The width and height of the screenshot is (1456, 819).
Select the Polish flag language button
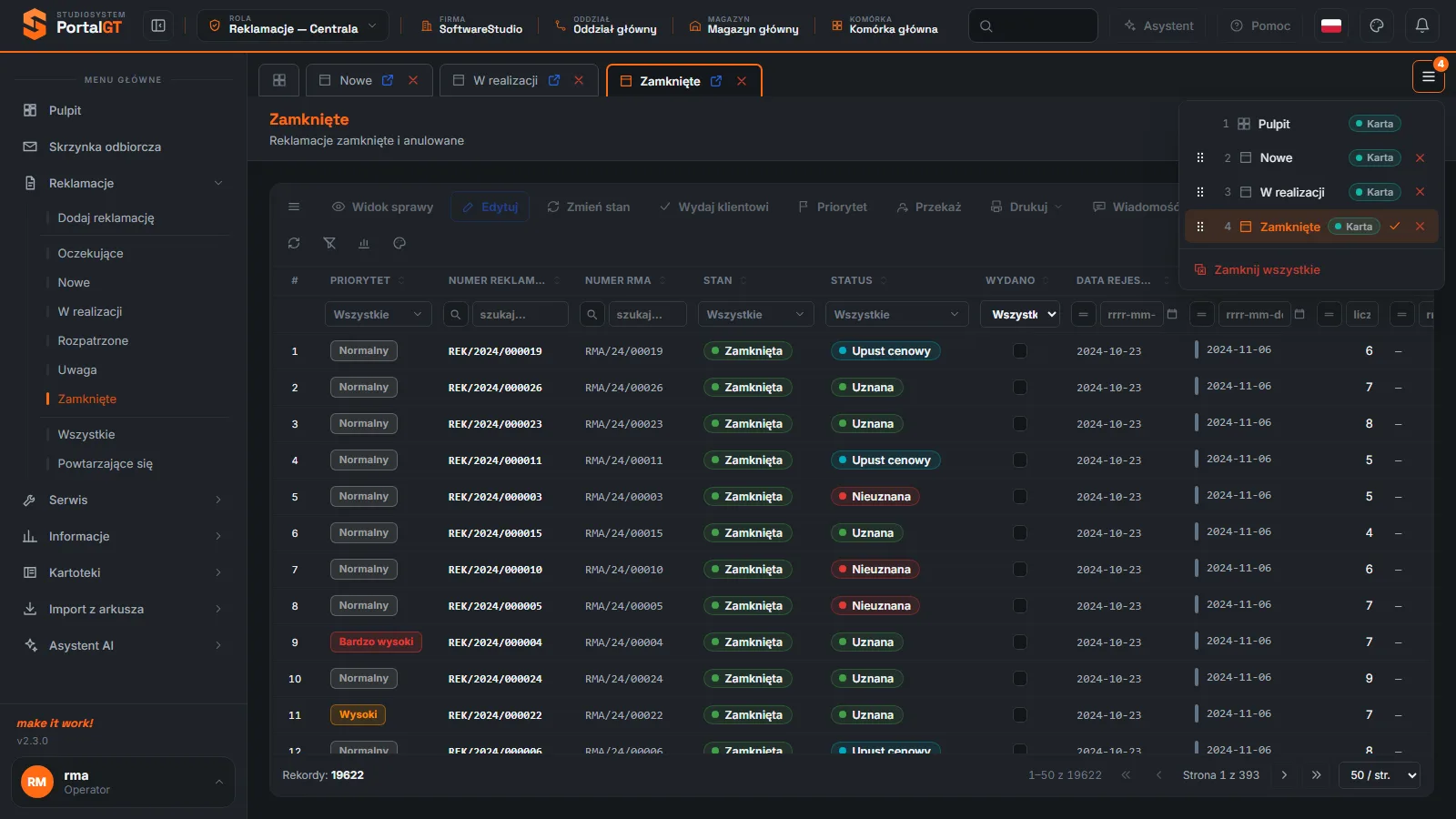pyautogui.click(x=1331, y=25)
